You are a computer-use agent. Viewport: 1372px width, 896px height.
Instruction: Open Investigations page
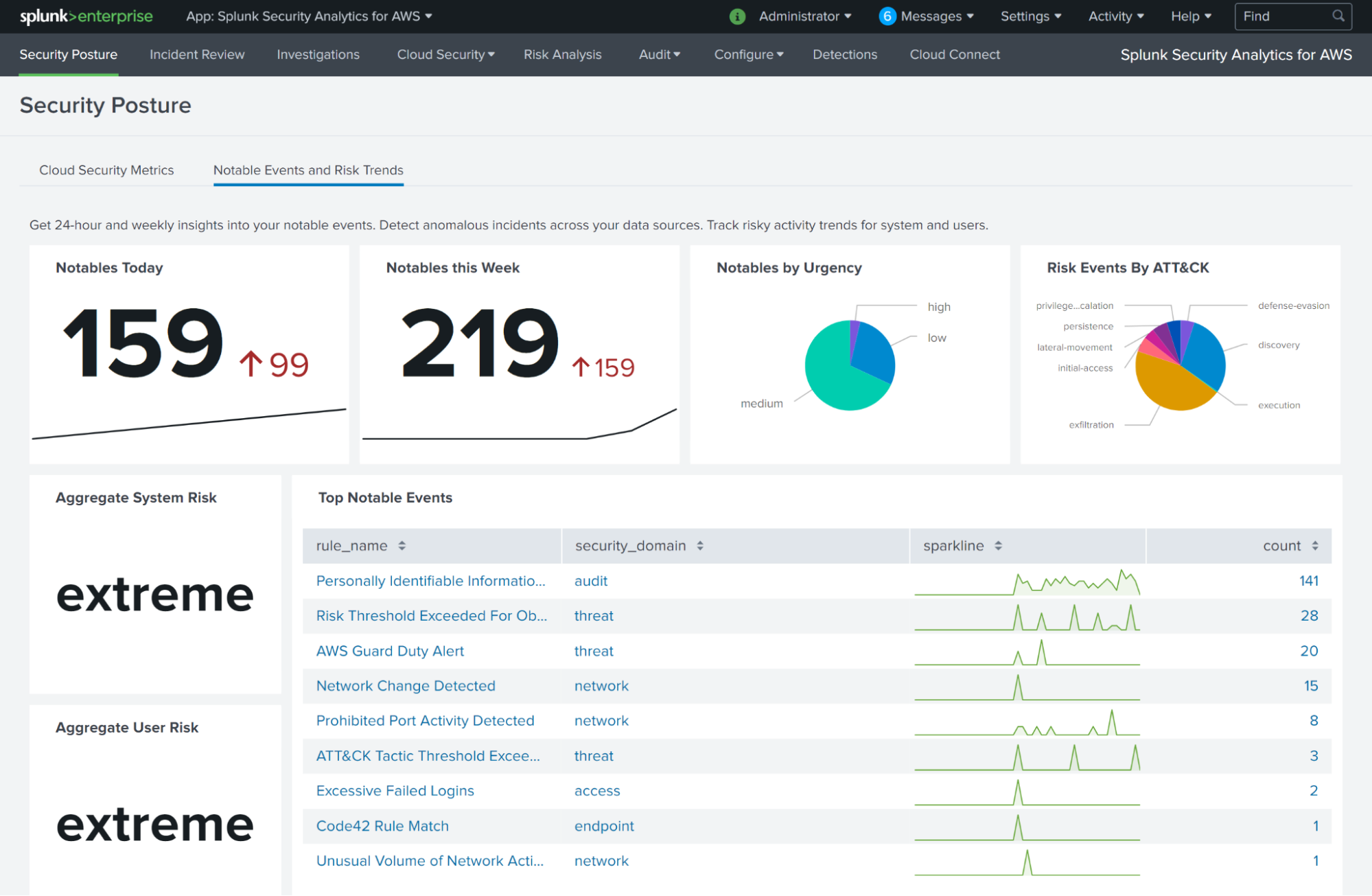tap(318, 54)
